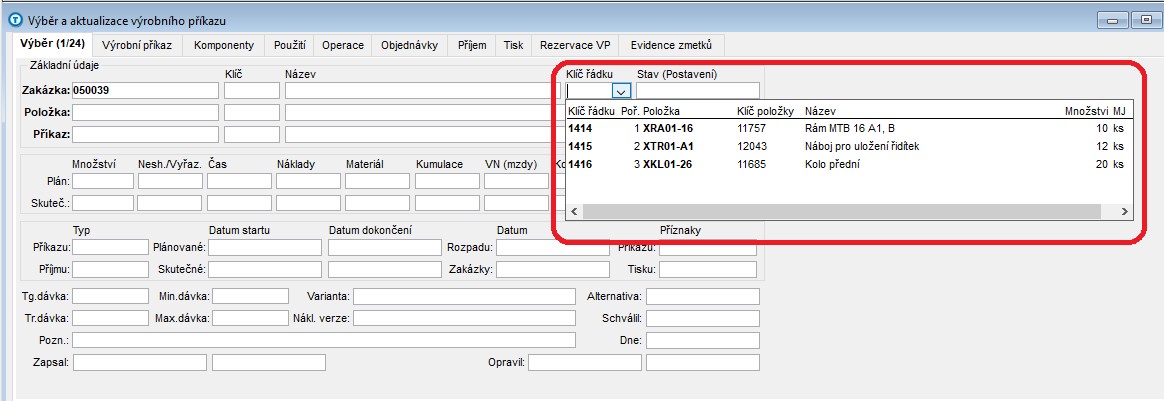Click the Stav (Postavení) field
Image resolution: width=1164 pixels, height=401 pixels.
click(698, 91)
